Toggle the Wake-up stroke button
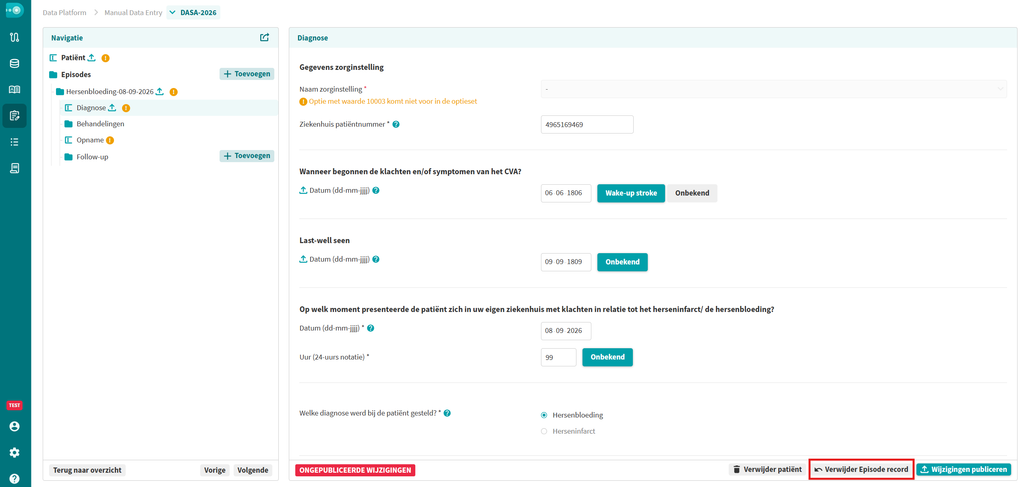 pos(631,193)
